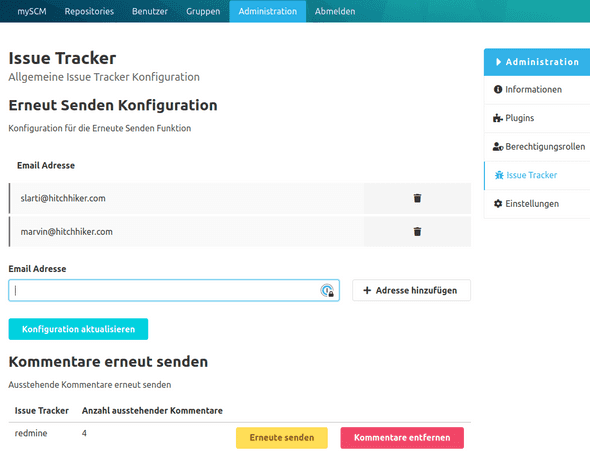Open Einstellungen in the sidebar

tap(537, 204)
